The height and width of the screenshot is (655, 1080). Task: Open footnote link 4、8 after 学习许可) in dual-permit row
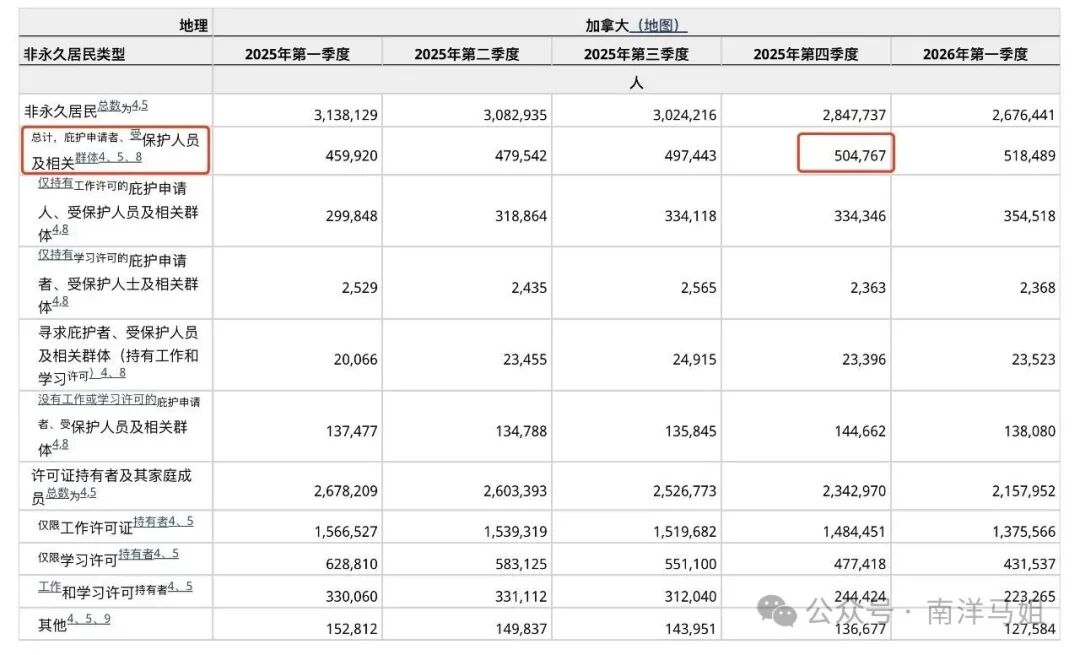(109, 373)
